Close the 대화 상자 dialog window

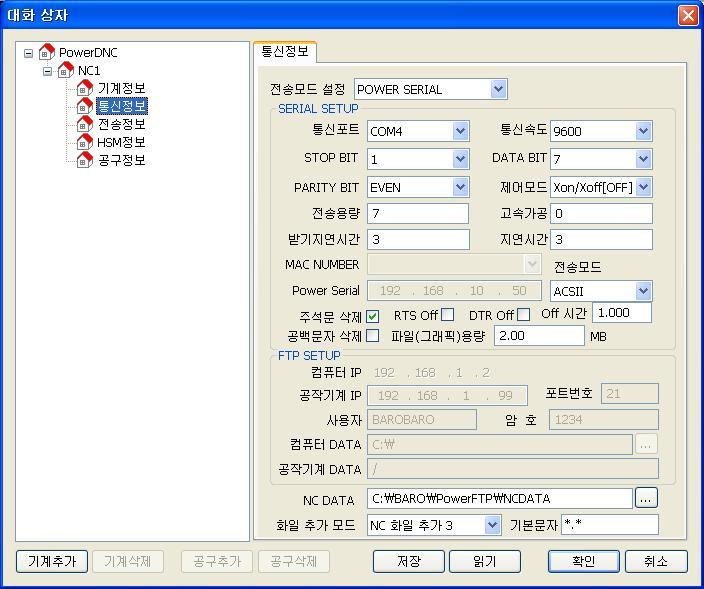click(688, 15)
